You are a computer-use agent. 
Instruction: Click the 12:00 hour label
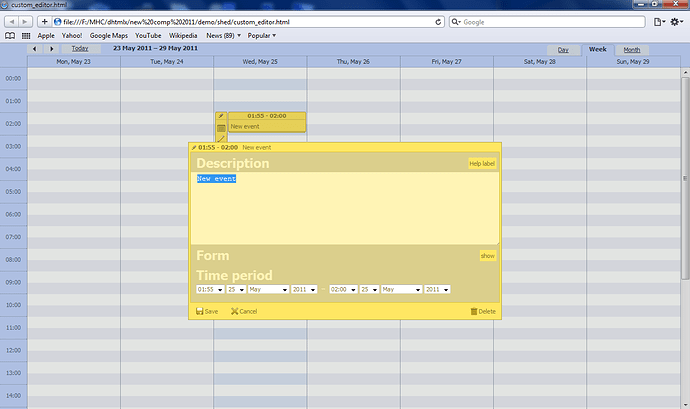[x=13, y=350]
